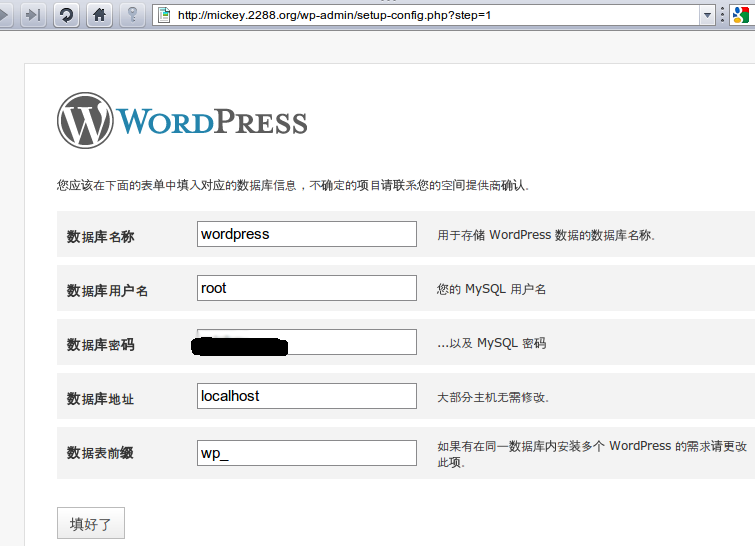Click the database name field containing wordpress
The width and height of the screenshot is (755, 546).
tap(307, 234)
